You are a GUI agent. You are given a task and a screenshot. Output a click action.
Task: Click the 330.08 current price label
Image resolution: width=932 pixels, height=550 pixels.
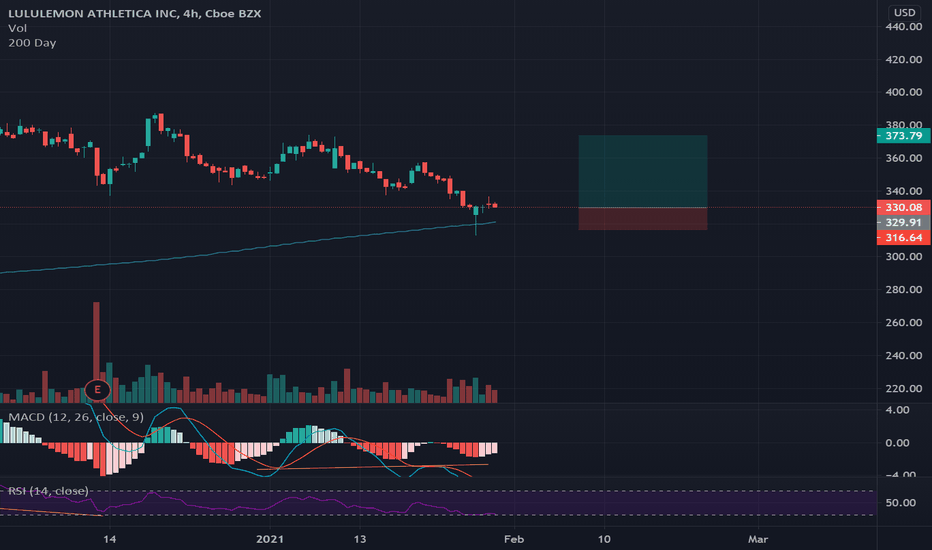pyautogui.click(x=903, y=207)
